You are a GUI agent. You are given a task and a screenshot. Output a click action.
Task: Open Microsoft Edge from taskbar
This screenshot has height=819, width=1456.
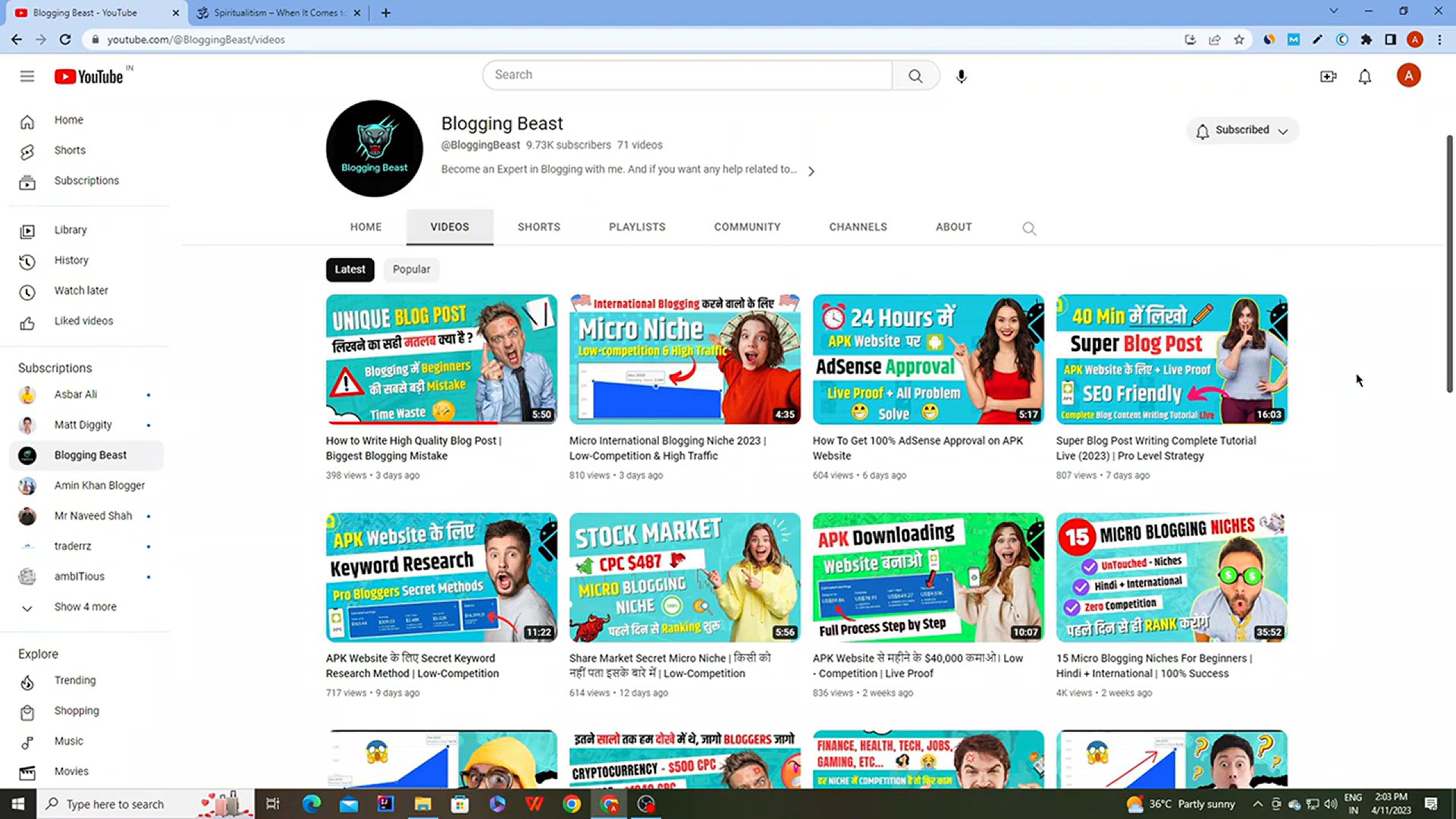(x=311, y=804)
